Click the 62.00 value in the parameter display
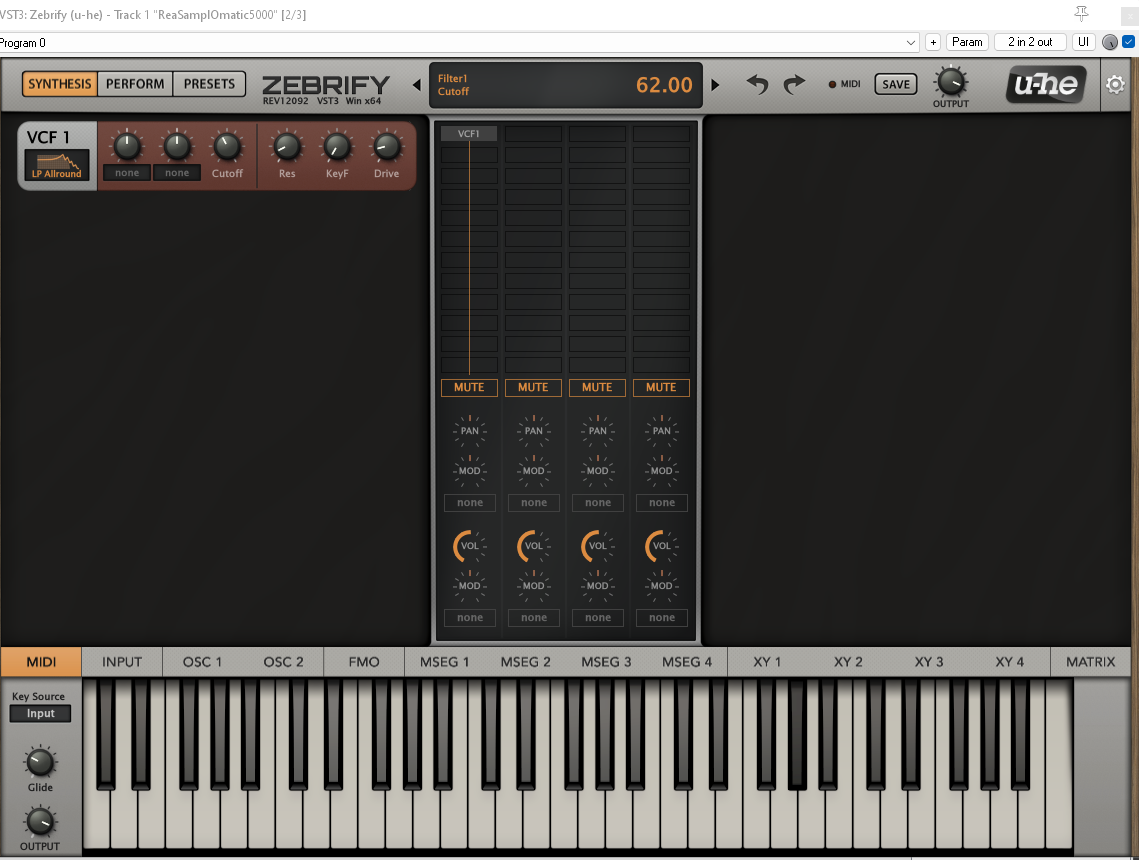Viewport: 1139px width, 860px height. coord(664,85)
